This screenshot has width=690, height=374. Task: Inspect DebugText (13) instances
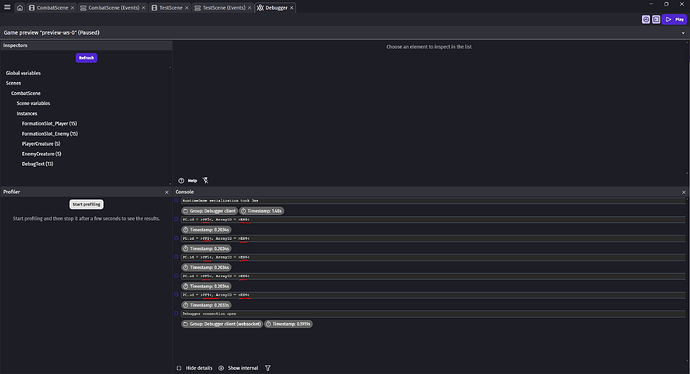click(37, 164)
